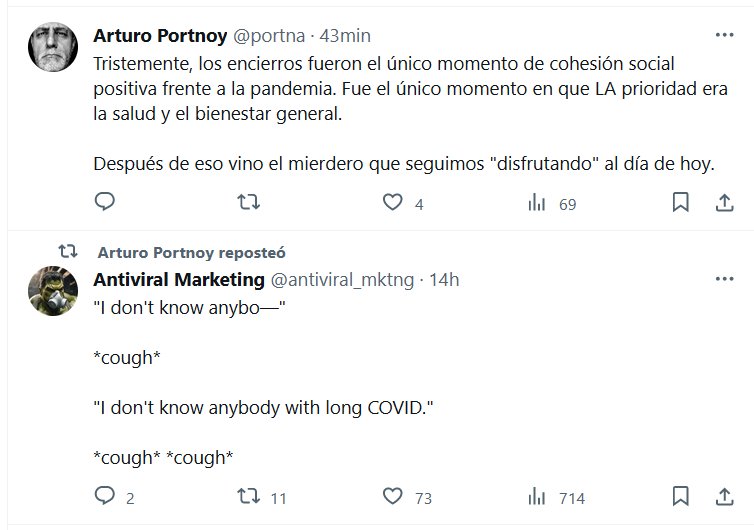Bookmark Arturo Portnoy's tweet
754x530 pixels.
pyautogui.click(x=680, y=203)
